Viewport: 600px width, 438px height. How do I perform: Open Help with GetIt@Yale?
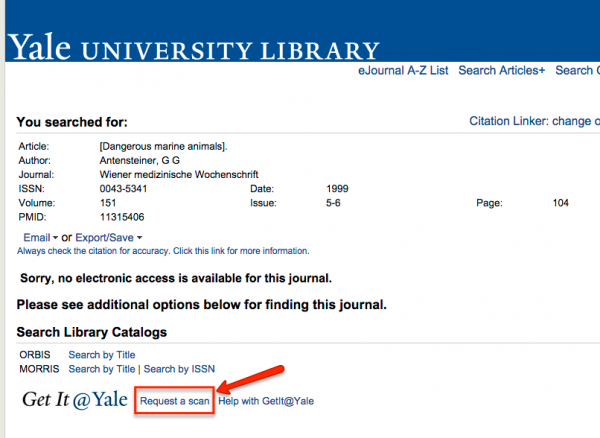pos(266,401)
